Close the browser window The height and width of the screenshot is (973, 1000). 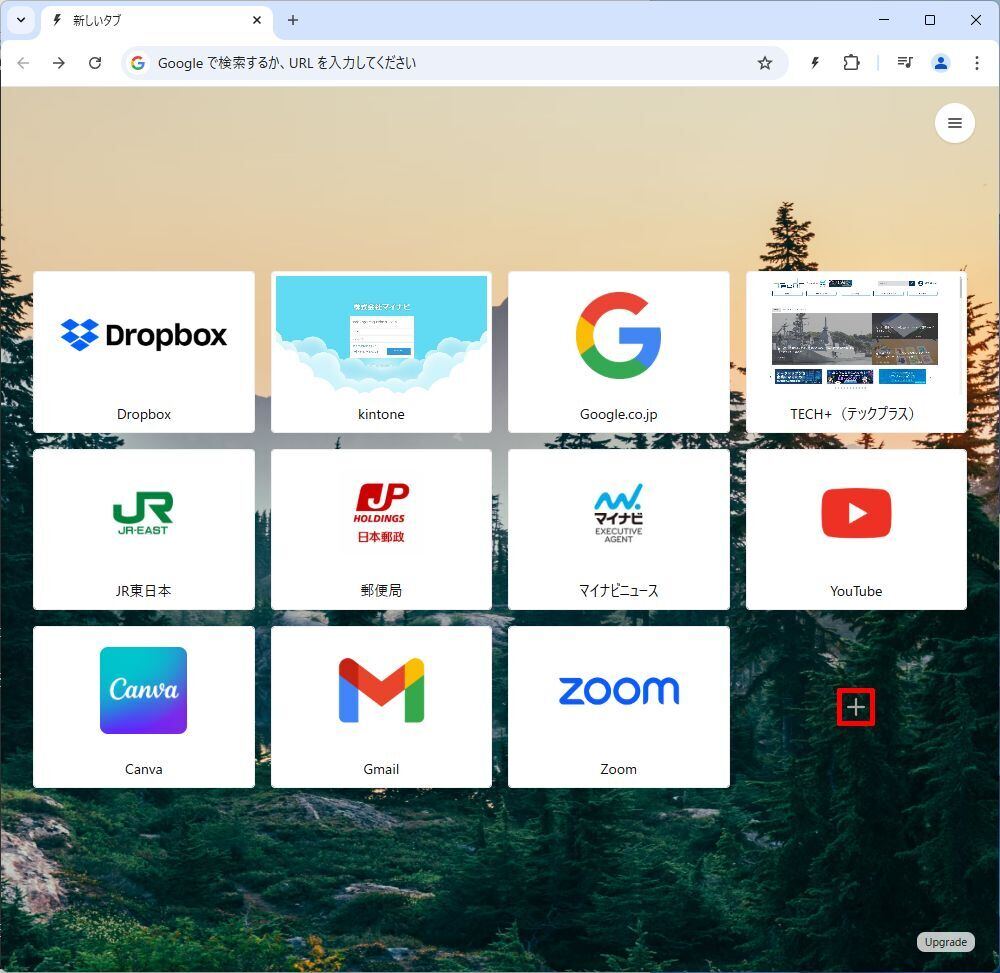[x=976, y=20]
